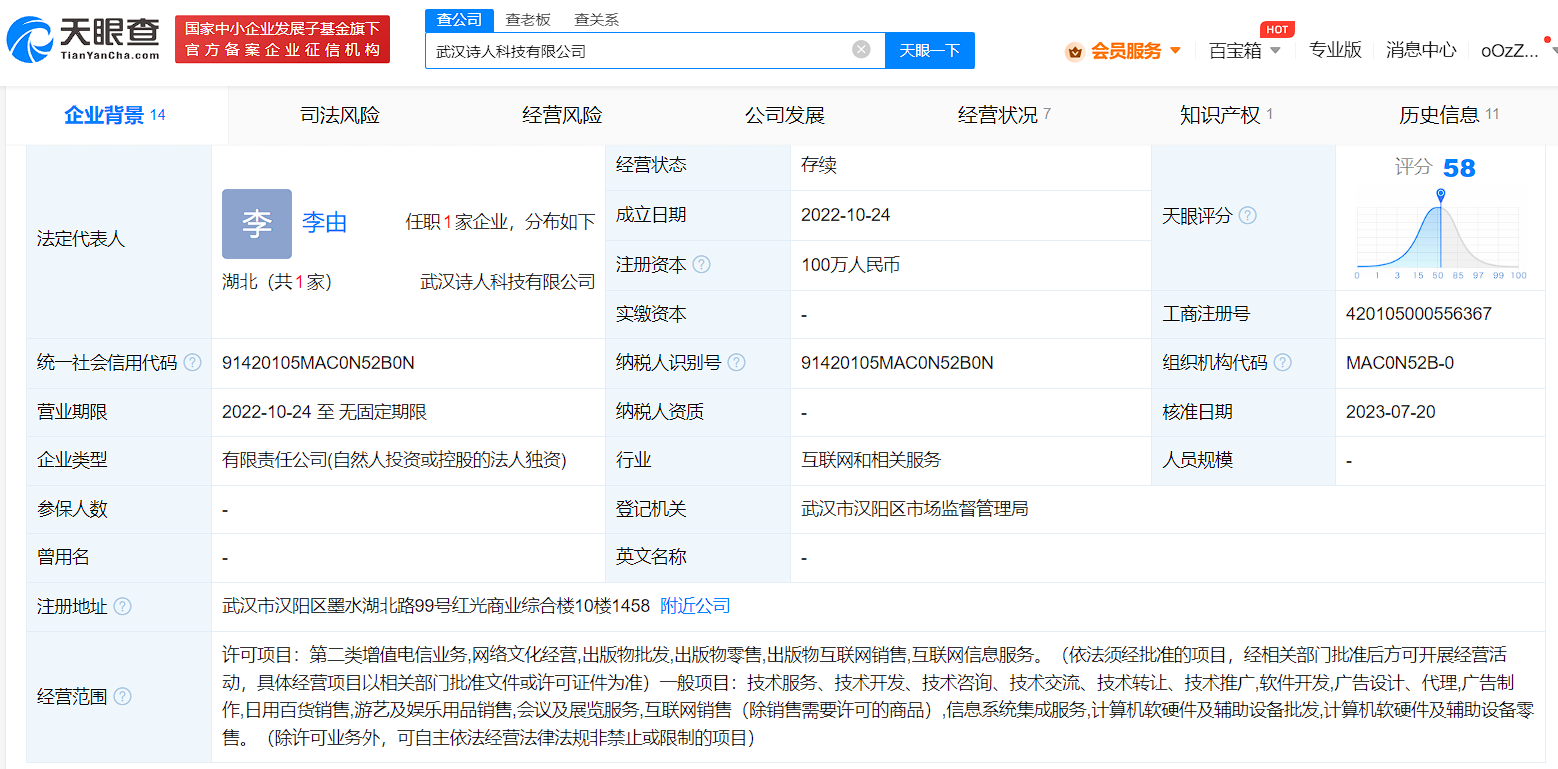This screenshot has width=1558, height=769.
Task: Open the 经营范围 help icon
Action: (123, 697)
